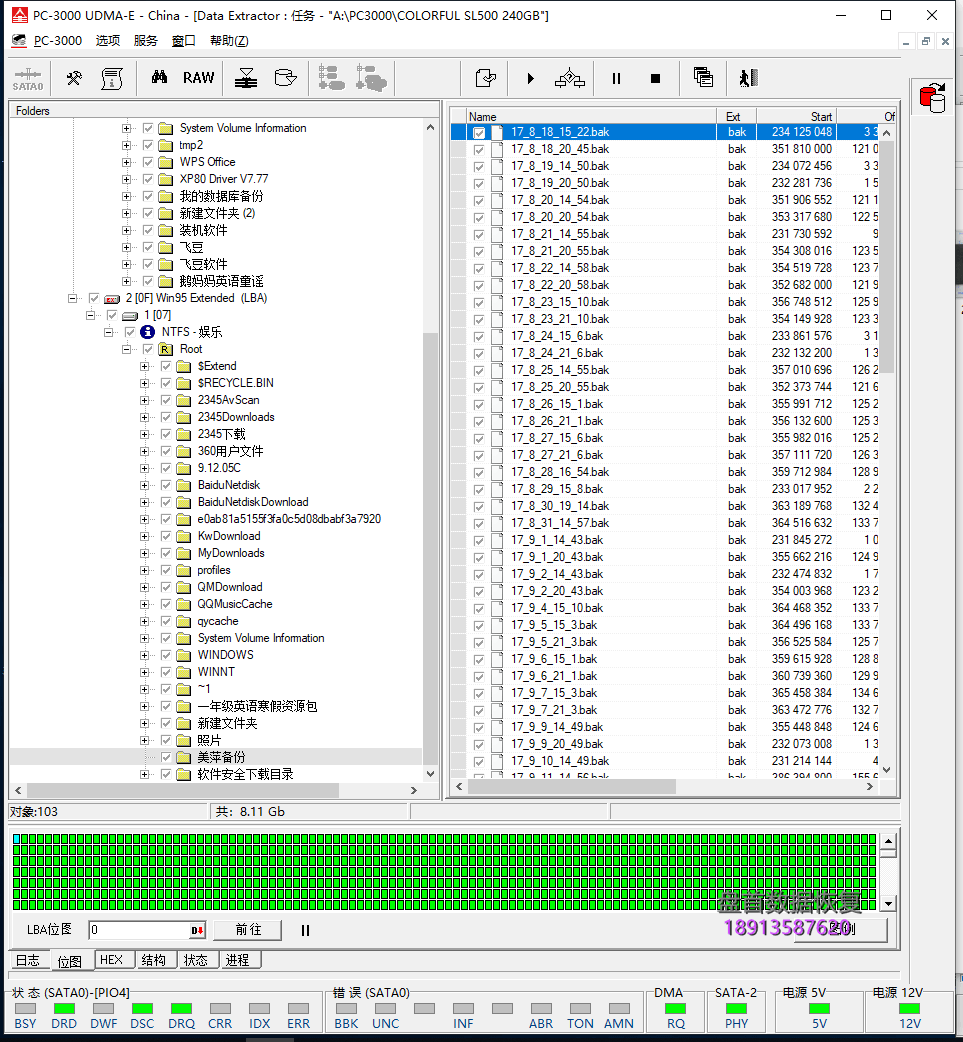Click the red database cylinder icon
Image resolution: width=963 pixels, height=1042 pixels.
coord(932,98)
